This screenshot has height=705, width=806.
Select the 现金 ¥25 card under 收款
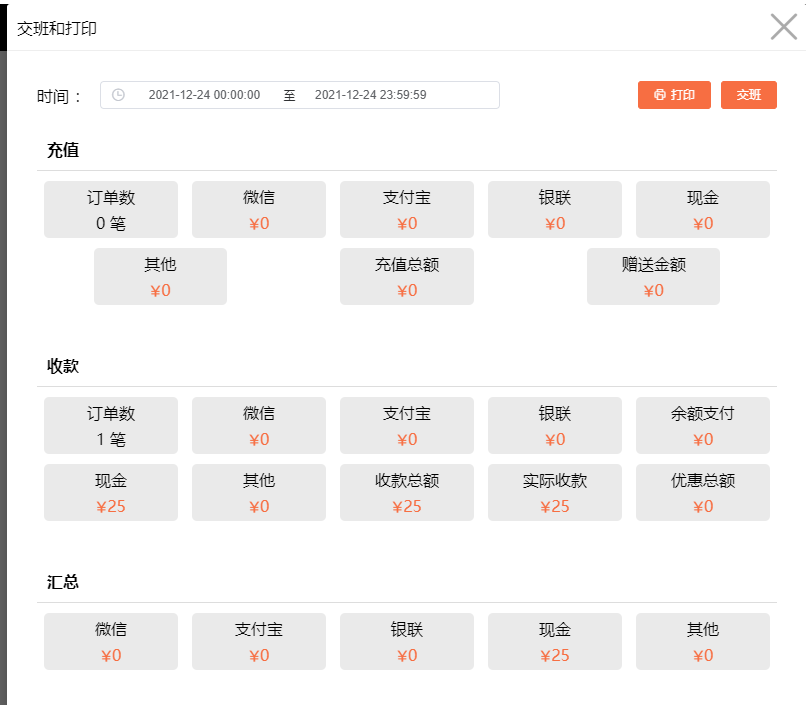(x=111, y=492)
